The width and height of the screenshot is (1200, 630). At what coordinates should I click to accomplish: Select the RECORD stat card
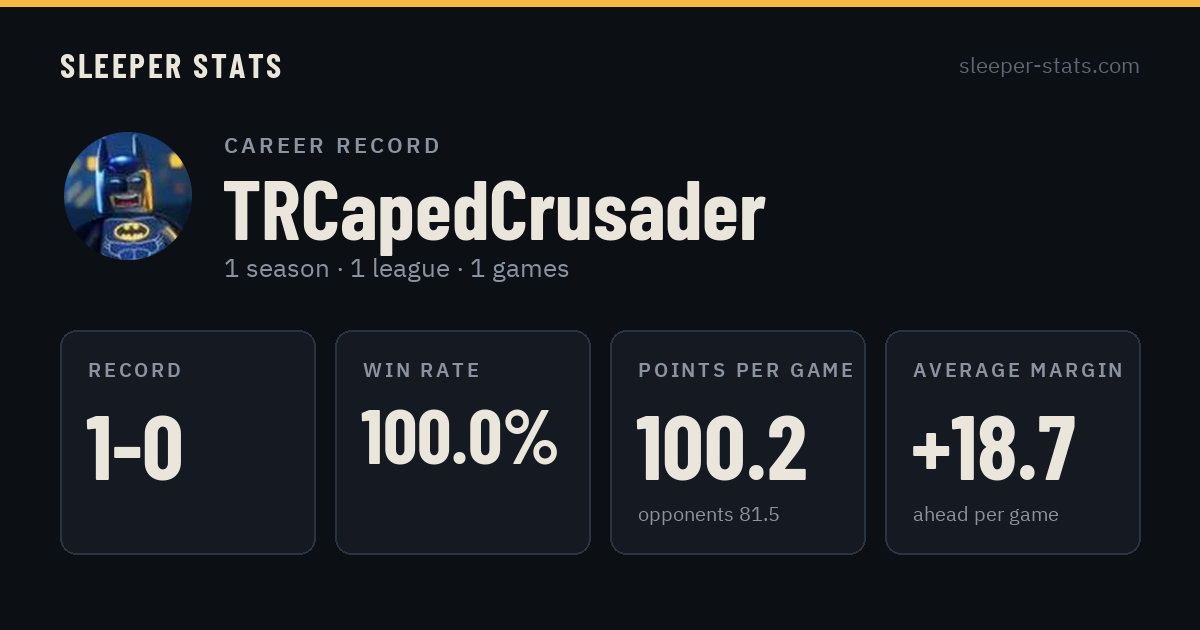tap(188, 442)
